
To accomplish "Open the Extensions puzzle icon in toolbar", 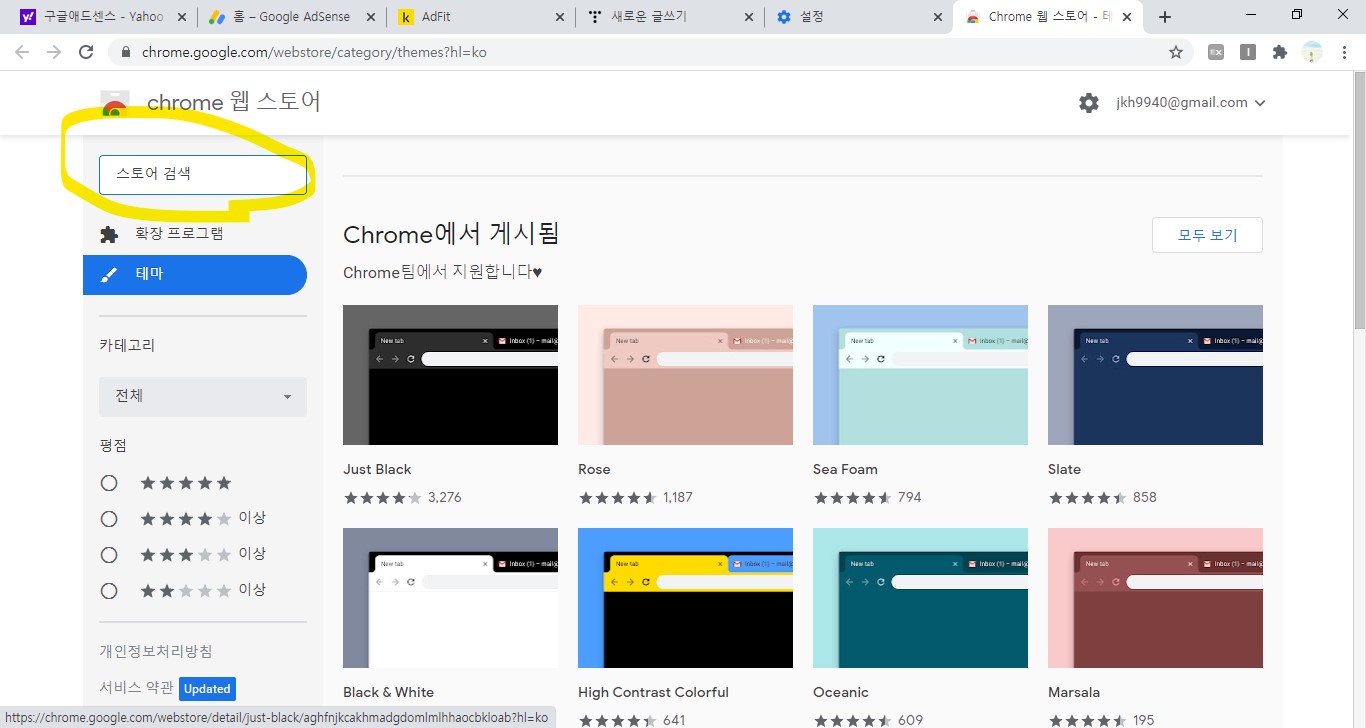I will point(1279,52).
